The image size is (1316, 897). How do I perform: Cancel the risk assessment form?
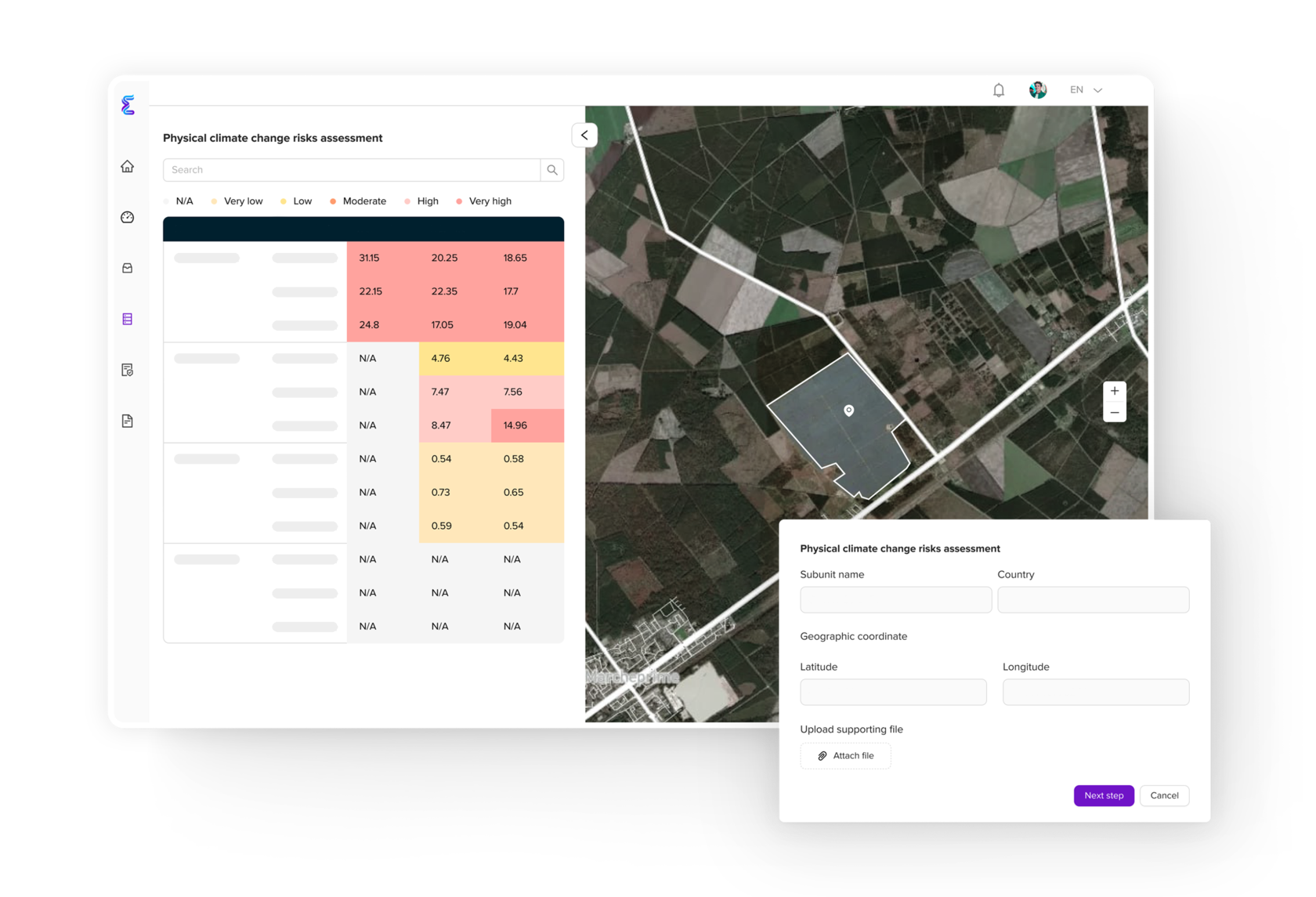[1165, 796]
